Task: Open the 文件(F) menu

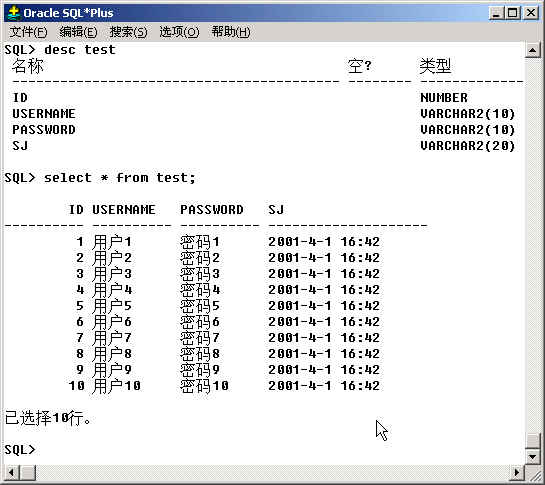Action: point(29,32)
